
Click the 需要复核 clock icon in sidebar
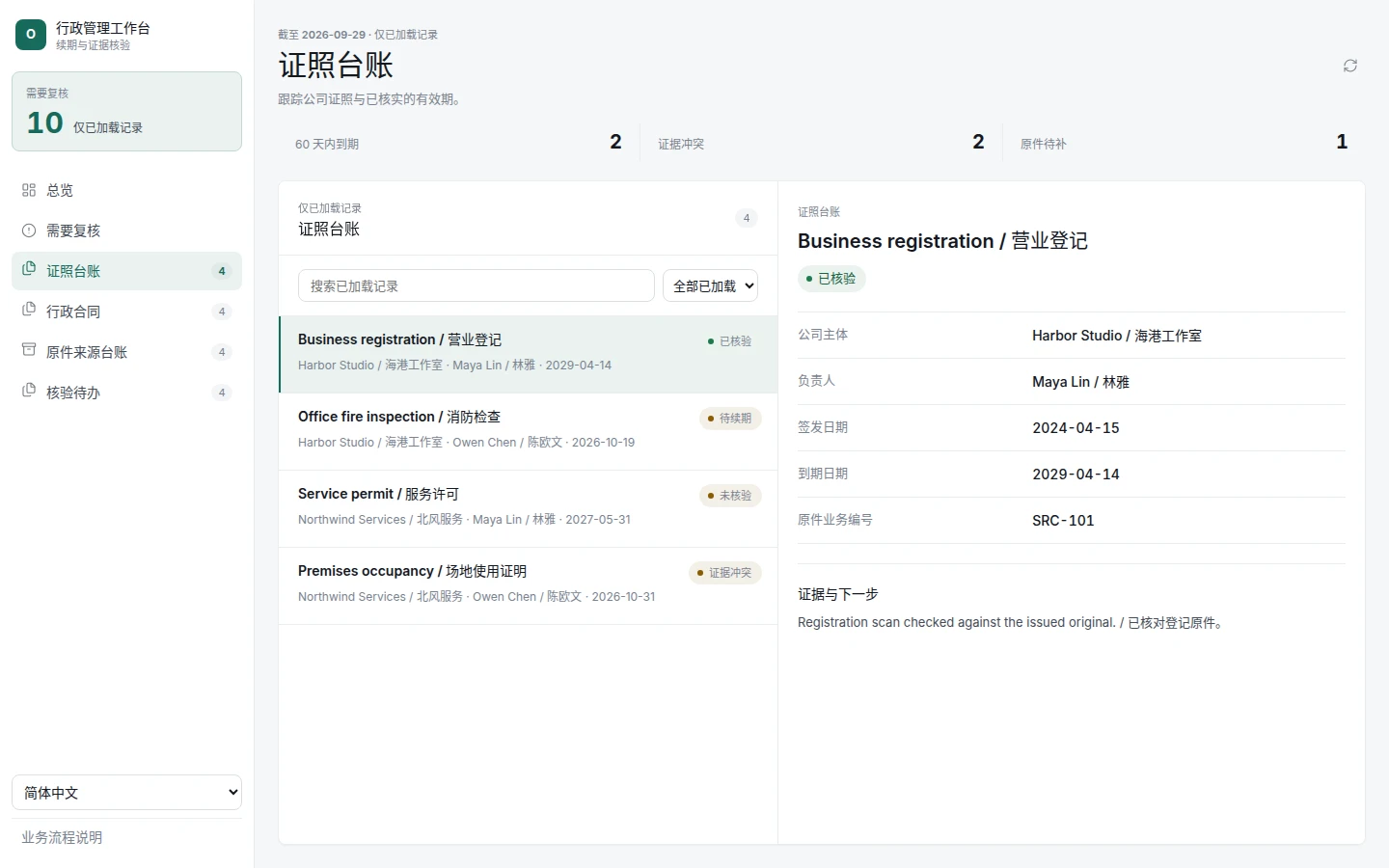[29, 231]
